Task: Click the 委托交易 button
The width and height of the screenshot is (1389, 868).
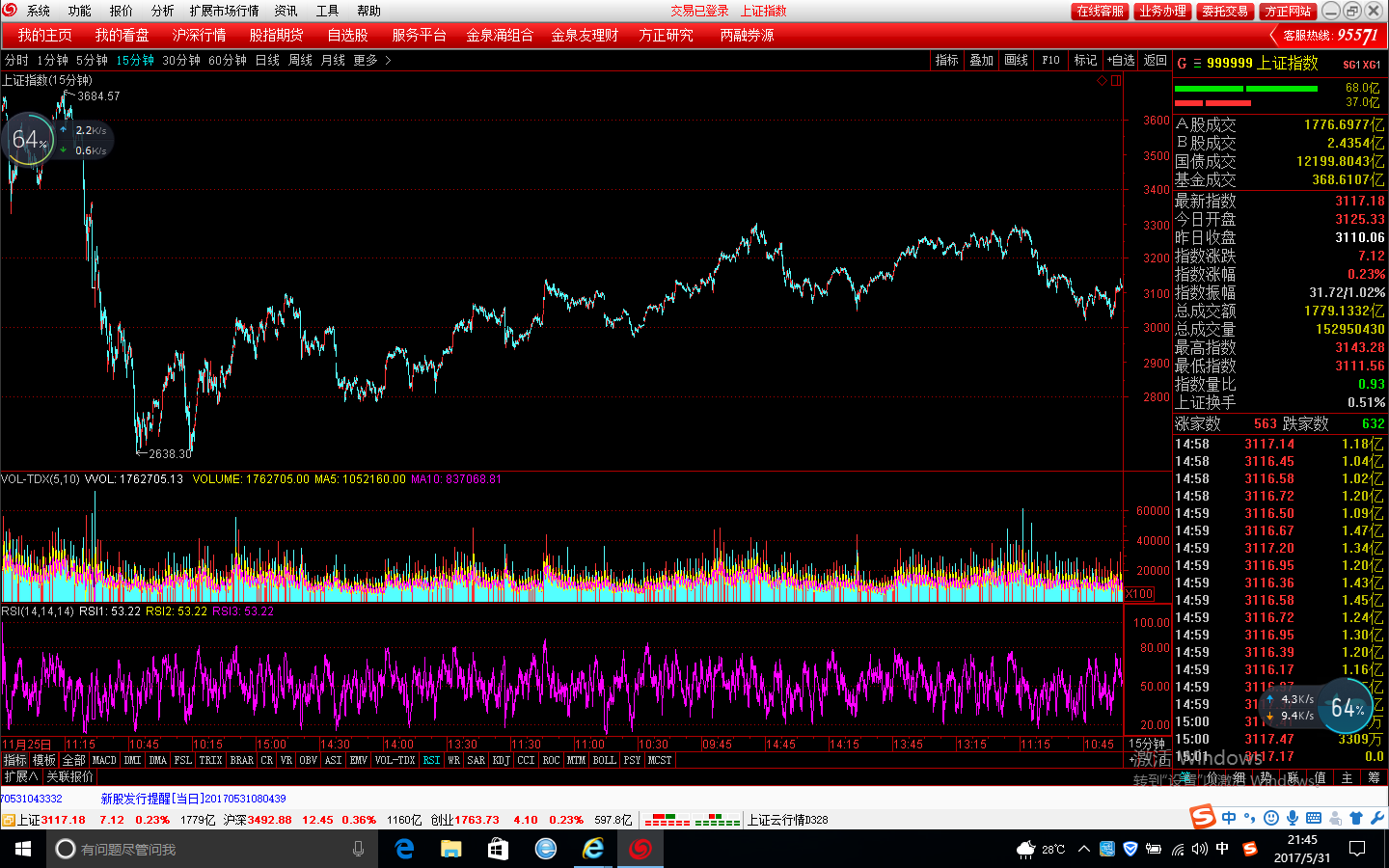Action: [1225, 11]
